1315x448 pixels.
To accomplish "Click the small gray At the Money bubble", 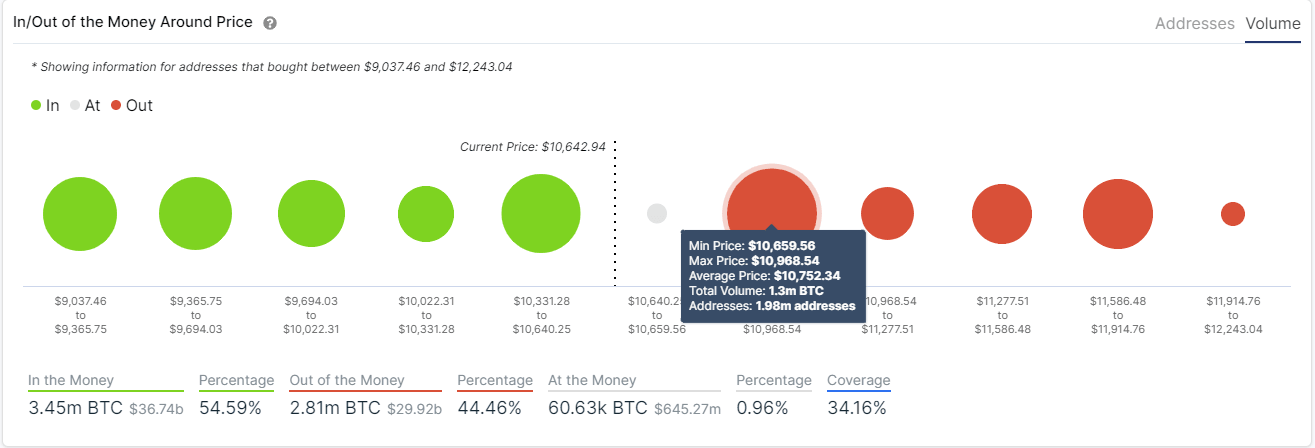I will point(657,213).
